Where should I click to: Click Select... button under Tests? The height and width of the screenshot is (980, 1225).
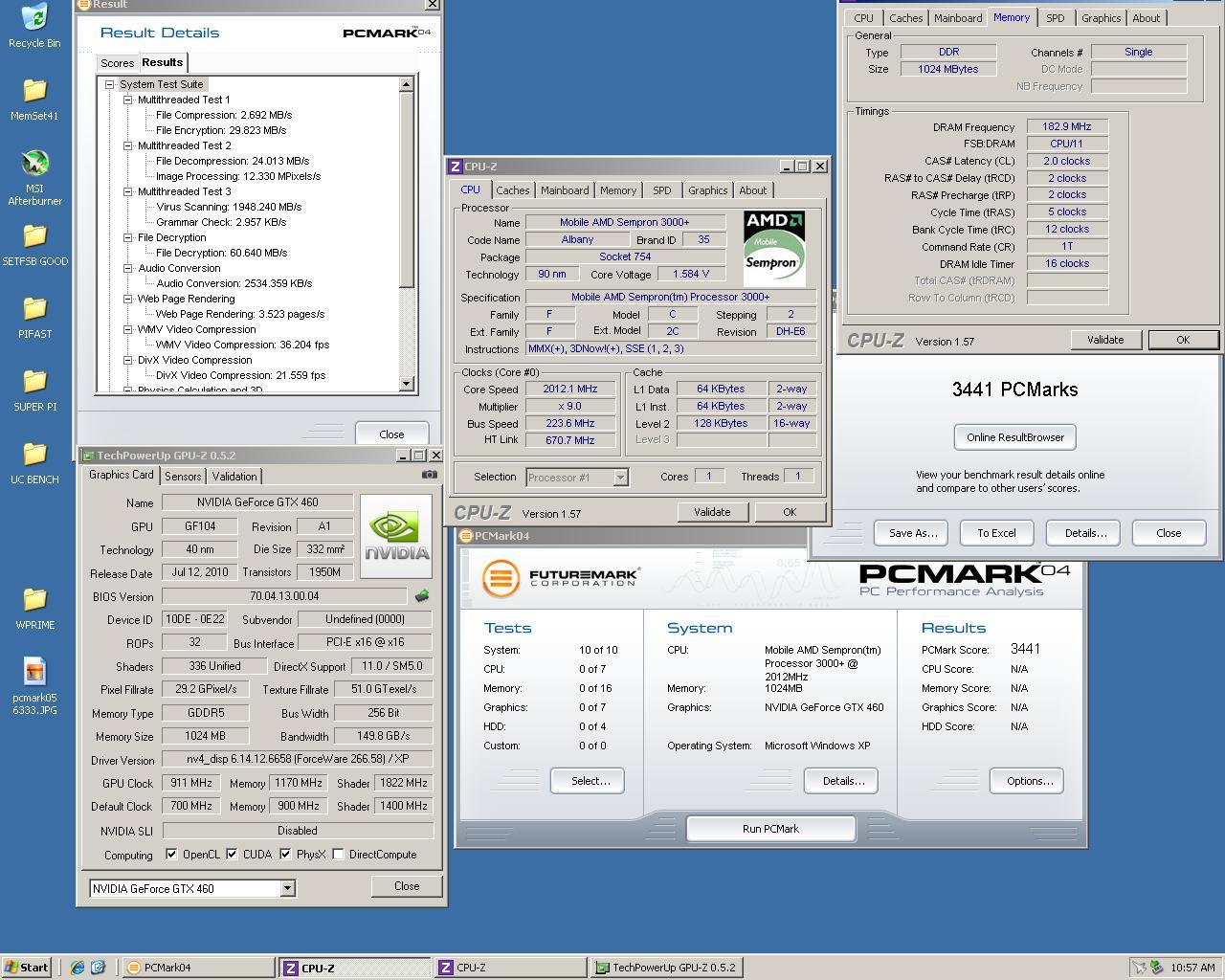click(588, 781)
